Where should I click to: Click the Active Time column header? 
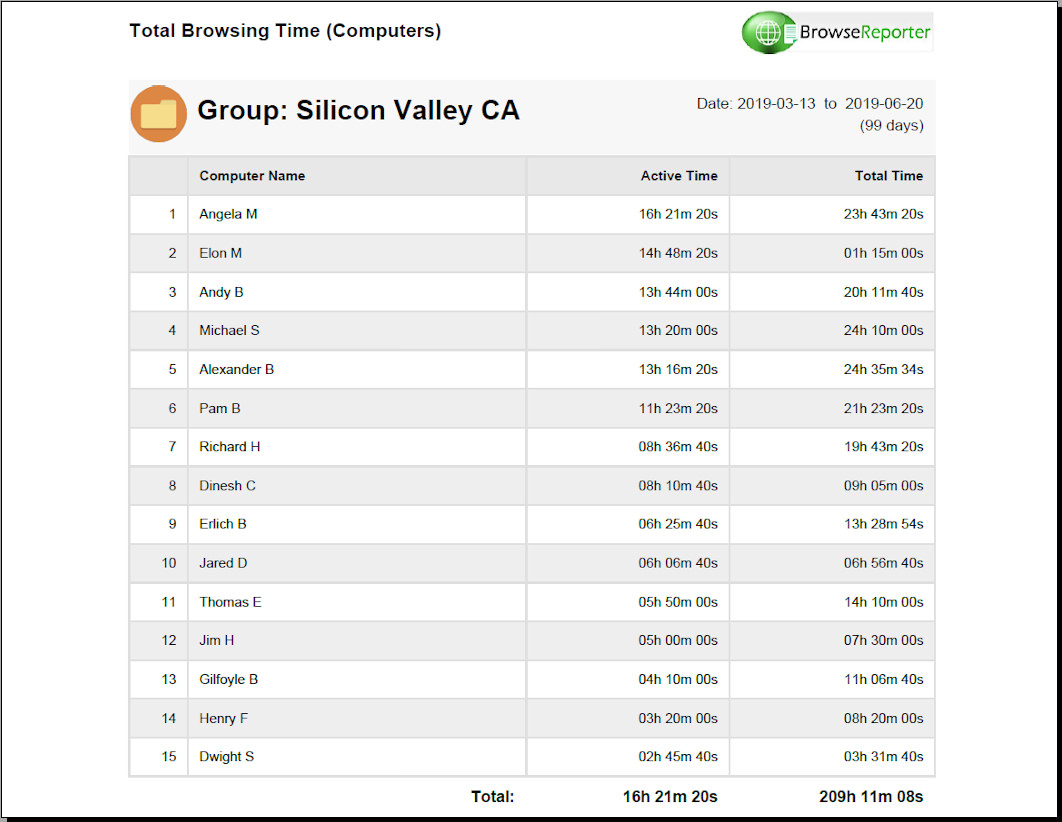(x=679, y=176)
